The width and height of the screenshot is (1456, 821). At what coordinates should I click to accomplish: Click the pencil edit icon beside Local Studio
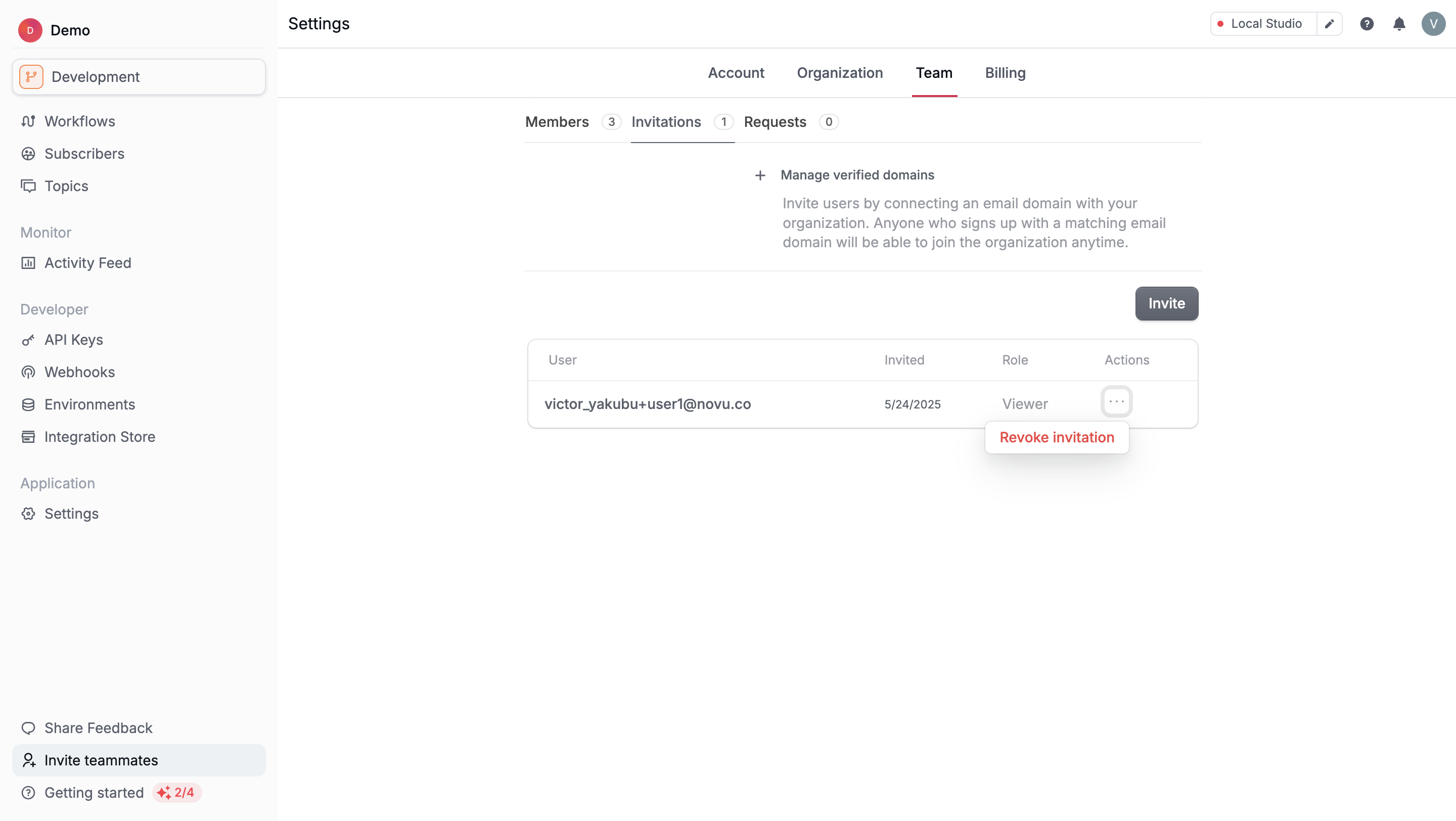coord(1330,24)
